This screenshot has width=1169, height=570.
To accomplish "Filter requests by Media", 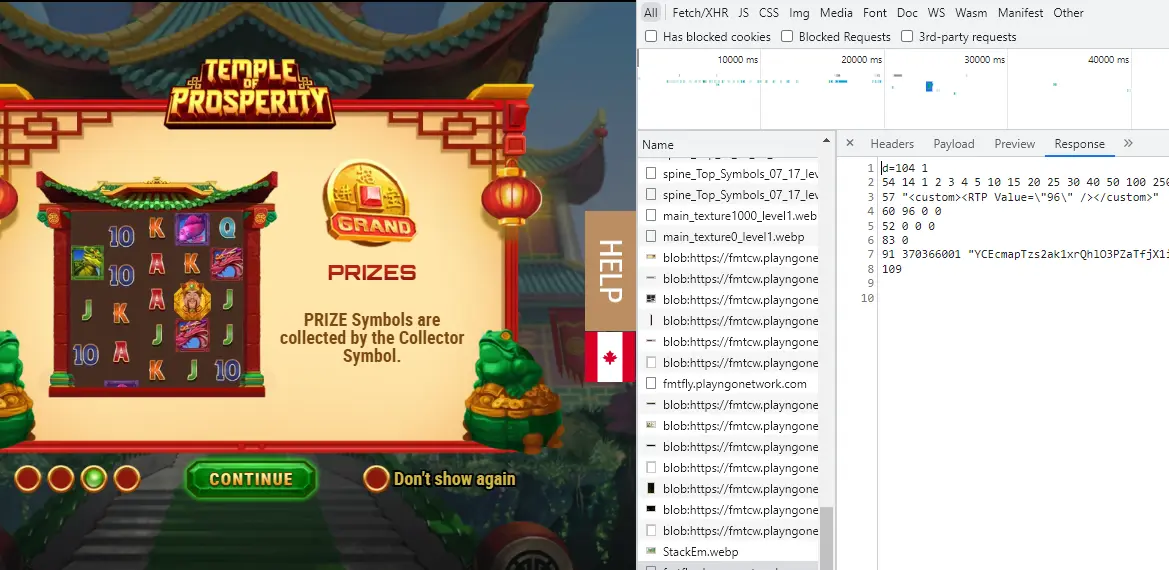I will click(x=836, y=13).
